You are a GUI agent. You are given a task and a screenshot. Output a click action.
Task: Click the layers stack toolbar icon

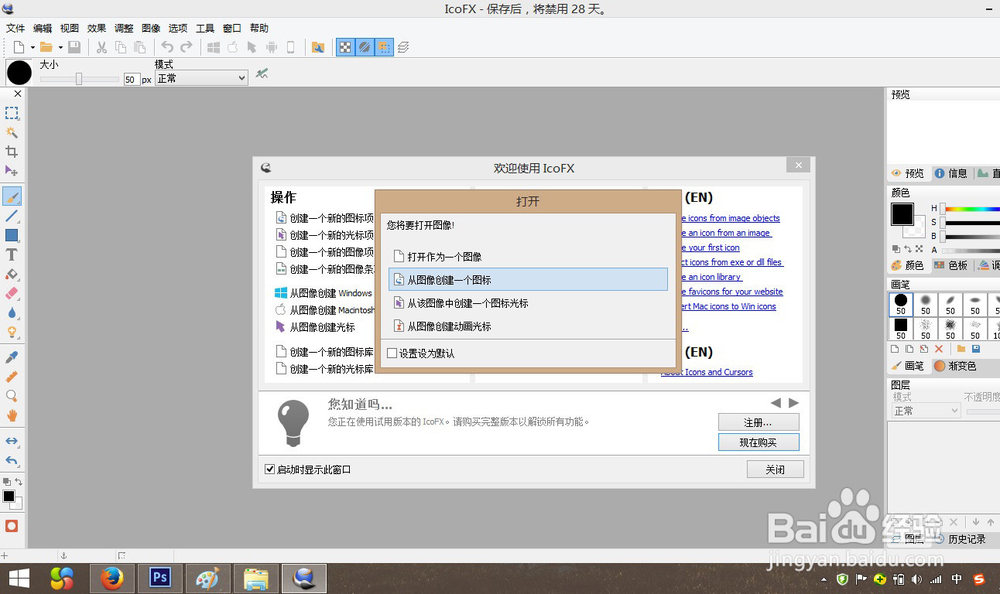tap(403, 47)
